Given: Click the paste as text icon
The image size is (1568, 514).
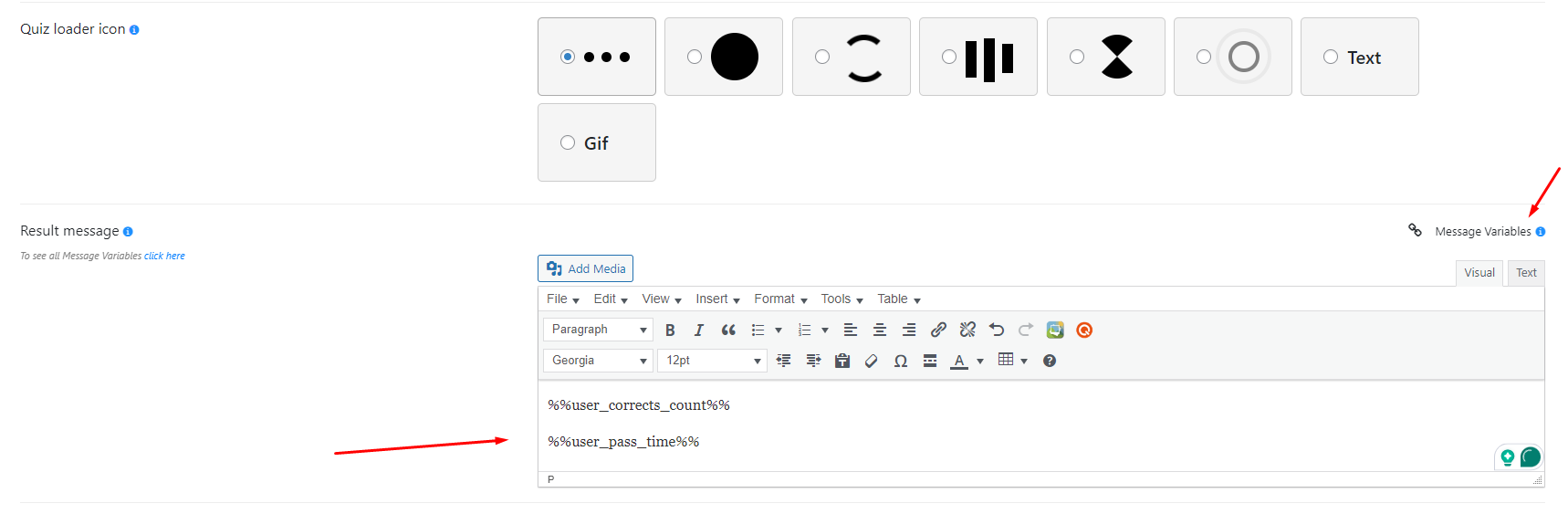Looking at the screenshot, I should point(842,361).
